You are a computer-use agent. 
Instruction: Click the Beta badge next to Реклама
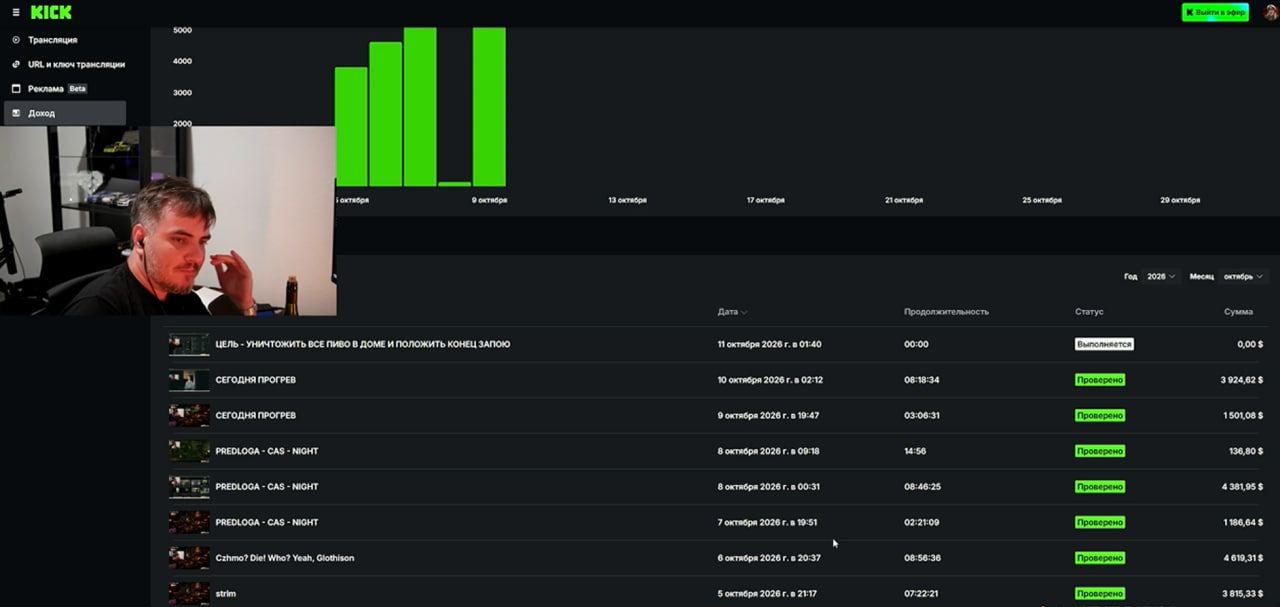77,89
